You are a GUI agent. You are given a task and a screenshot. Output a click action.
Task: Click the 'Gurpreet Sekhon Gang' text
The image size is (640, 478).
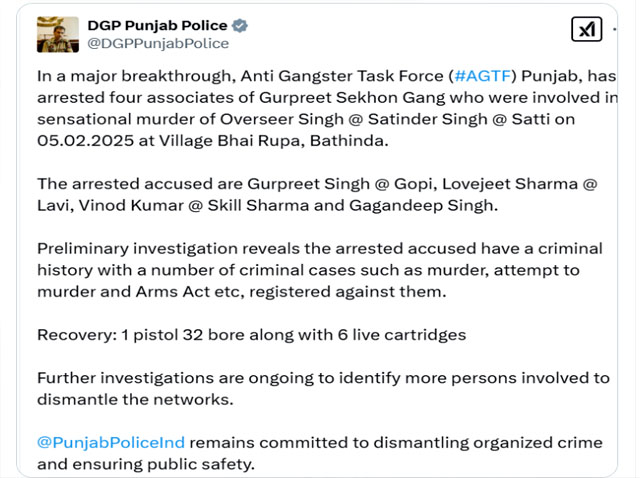pos(352,98)
